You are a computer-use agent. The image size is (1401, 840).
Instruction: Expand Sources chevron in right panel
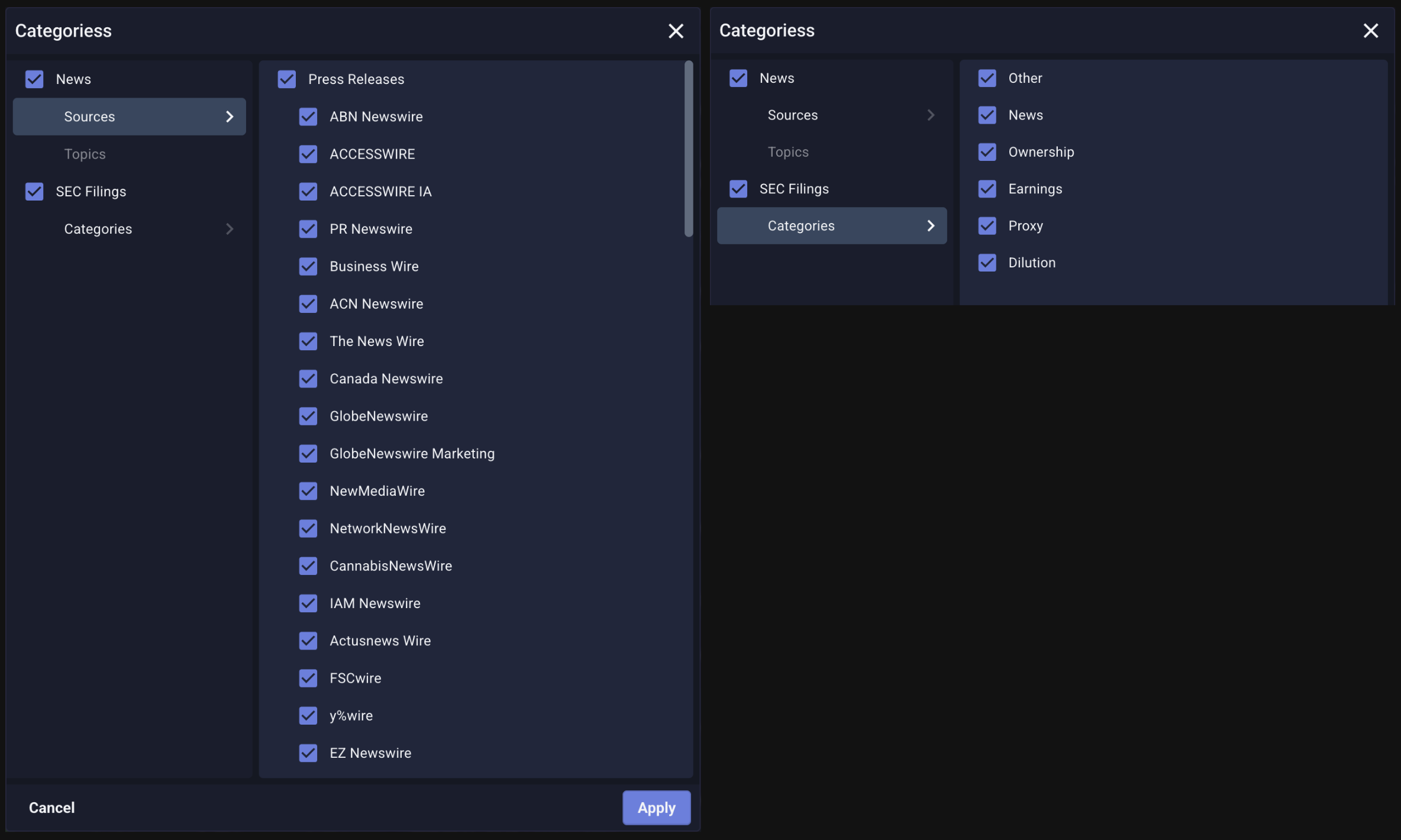click(x=931, y=115)
